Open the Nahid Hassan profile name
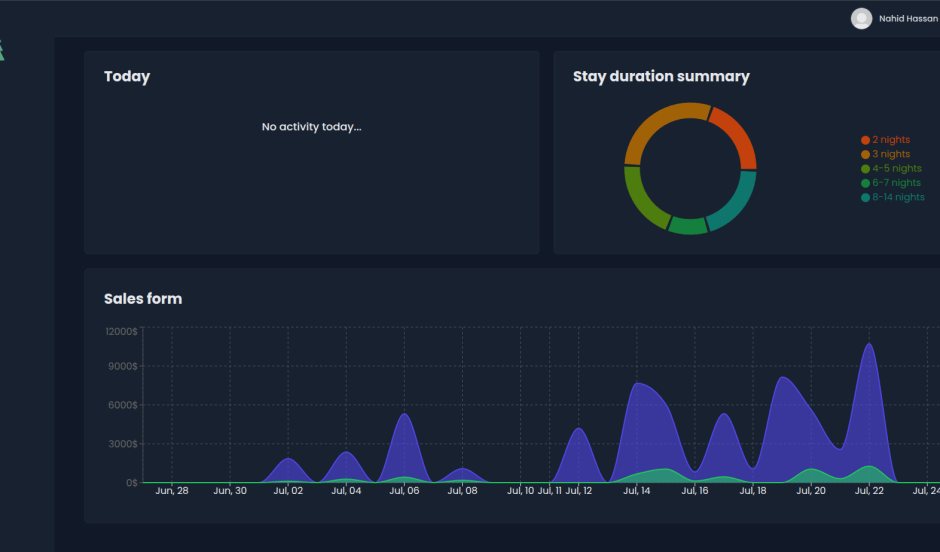Screen dimensions: 940x552 pos(908,18)
